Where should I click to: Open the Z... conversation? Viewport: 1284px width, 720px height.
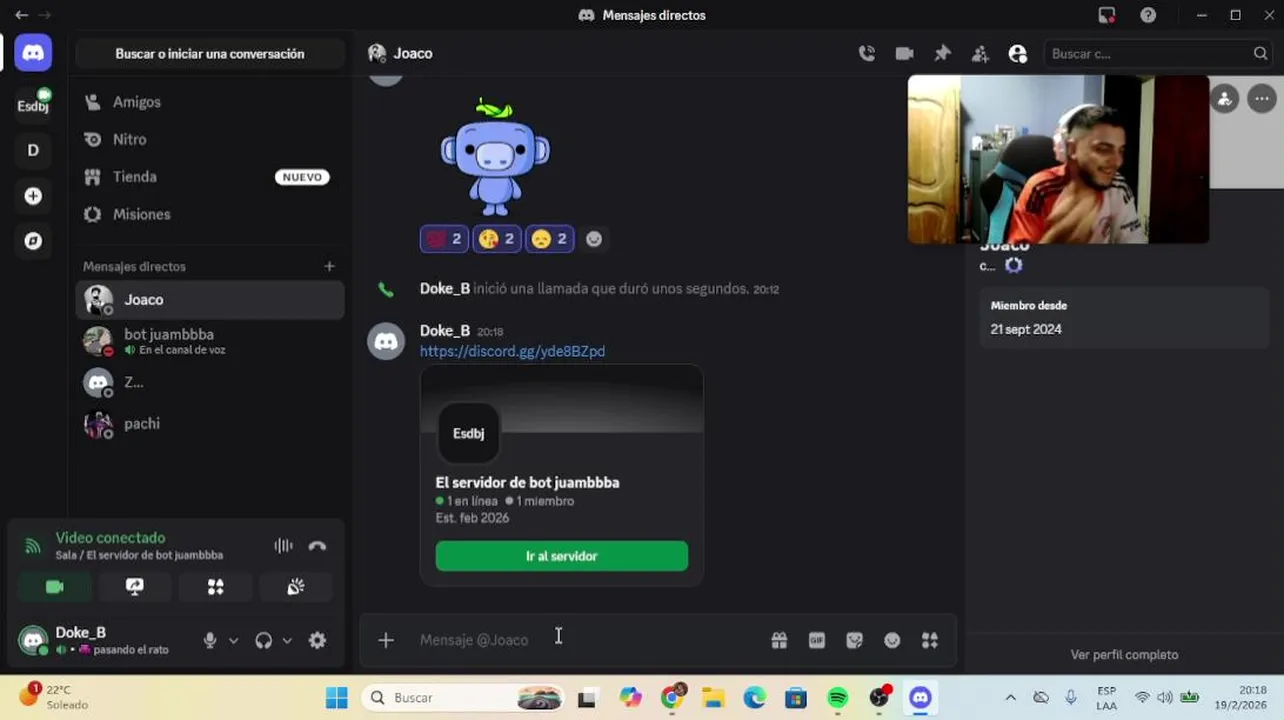210,382
